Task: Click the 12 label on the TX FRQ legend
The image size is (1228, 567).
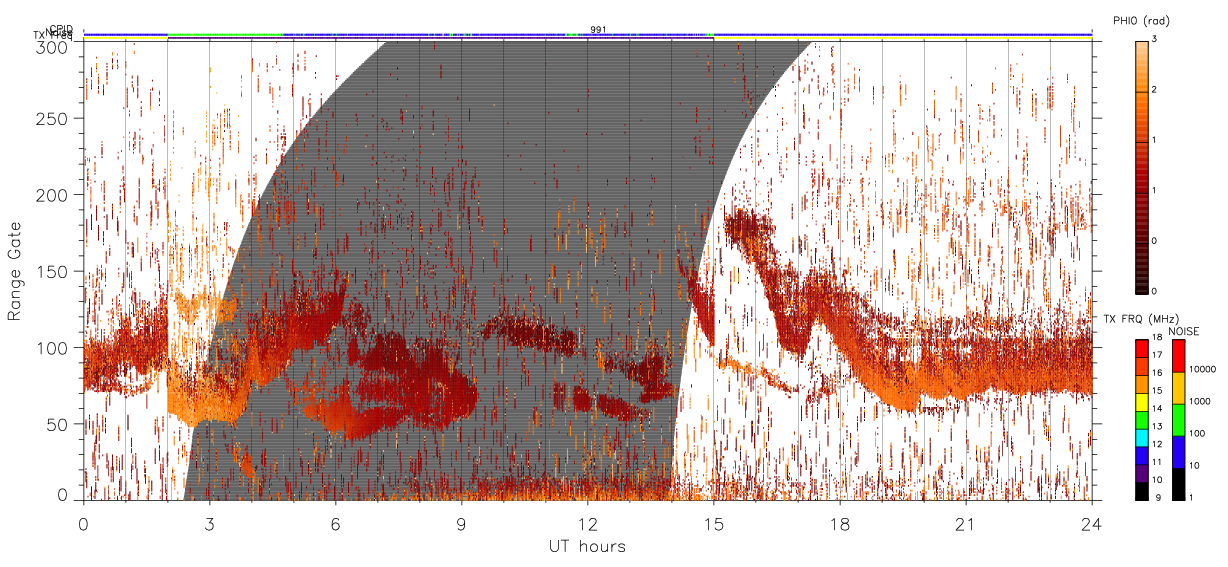Action: point(1157,444)
